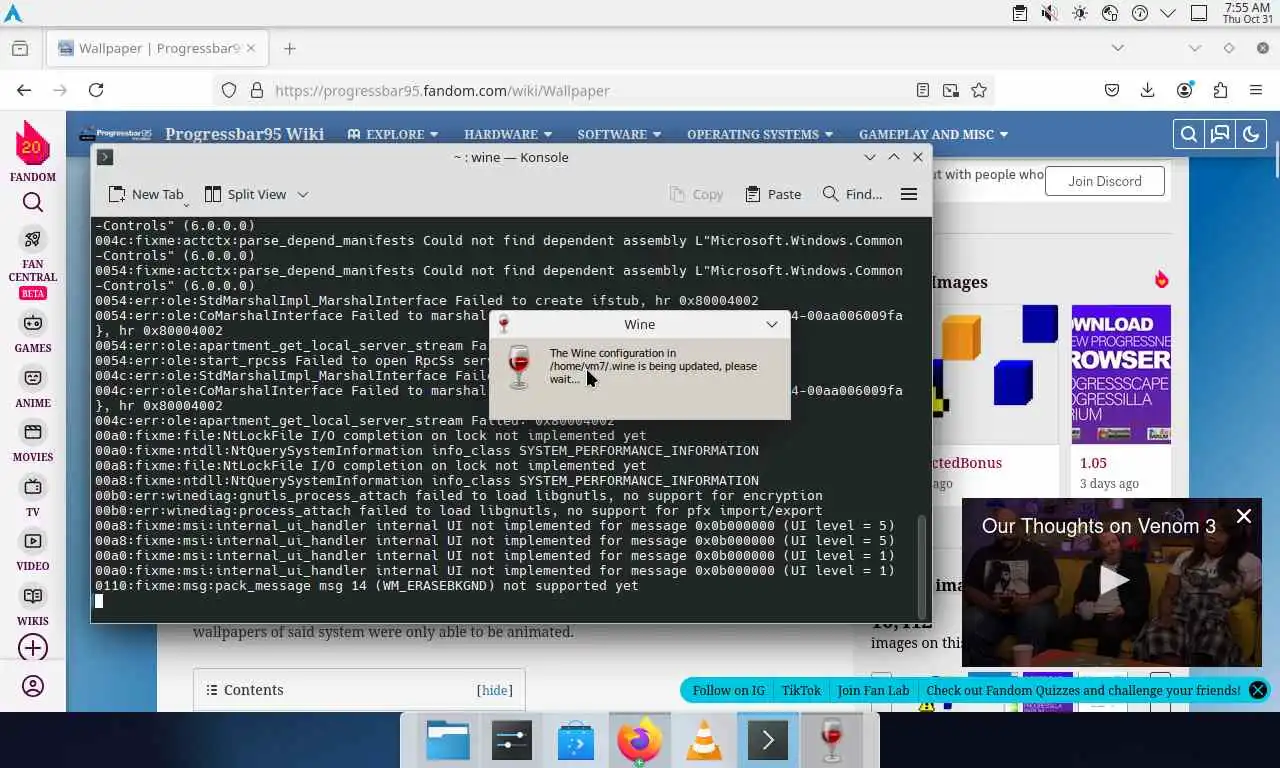Open Firefox hamburger application menu
This screenshot has width=1280, height=768.
[1256, 90]
